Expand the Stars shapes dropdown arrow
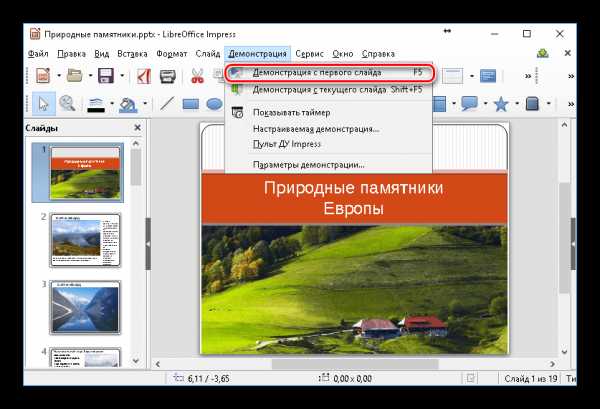 click(517, 103)
